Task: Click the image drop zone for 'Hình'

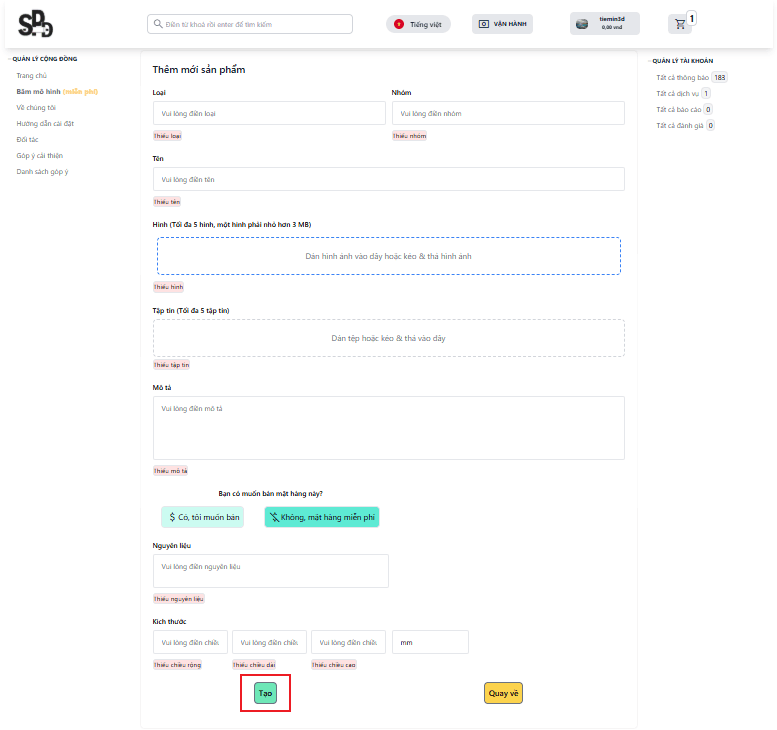Action: pyautogui.click(x=388, y=256)
